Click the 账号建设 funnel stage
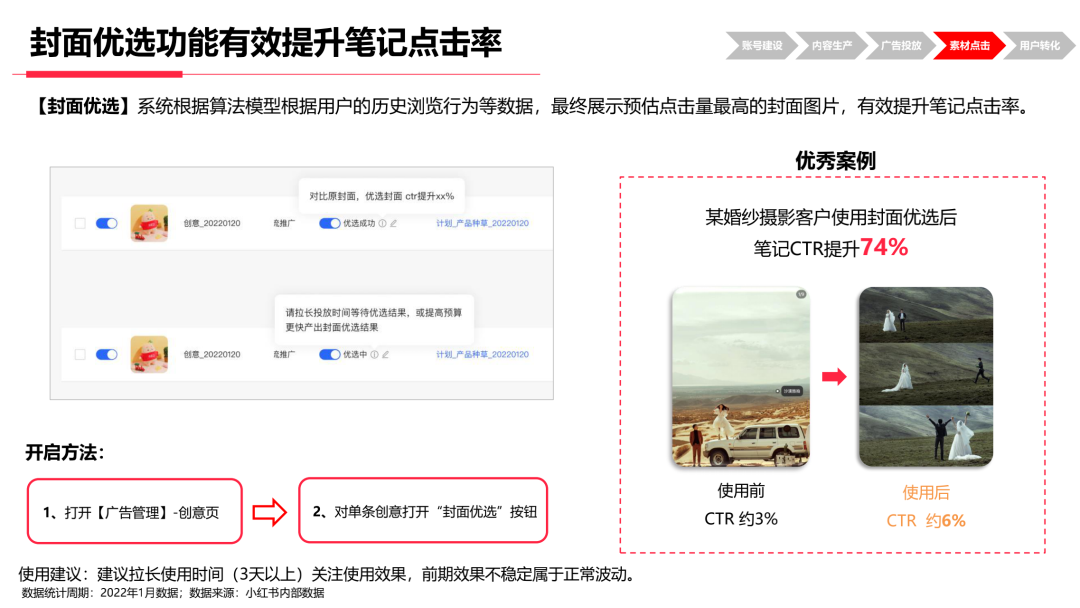The image size is (1080, 608). click(761, 45)
